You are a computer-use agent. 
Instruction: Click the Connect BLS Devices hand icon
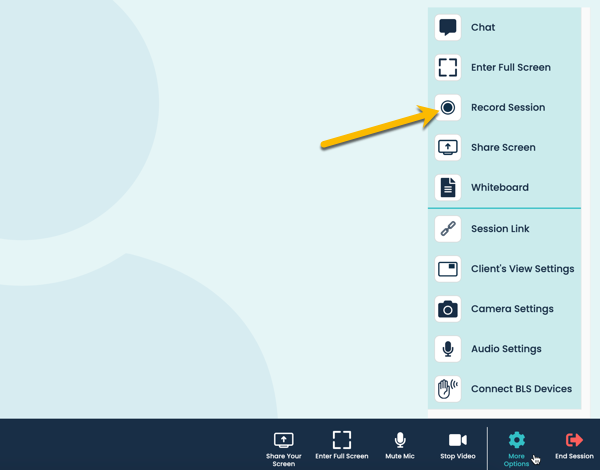tap(448, 389)
